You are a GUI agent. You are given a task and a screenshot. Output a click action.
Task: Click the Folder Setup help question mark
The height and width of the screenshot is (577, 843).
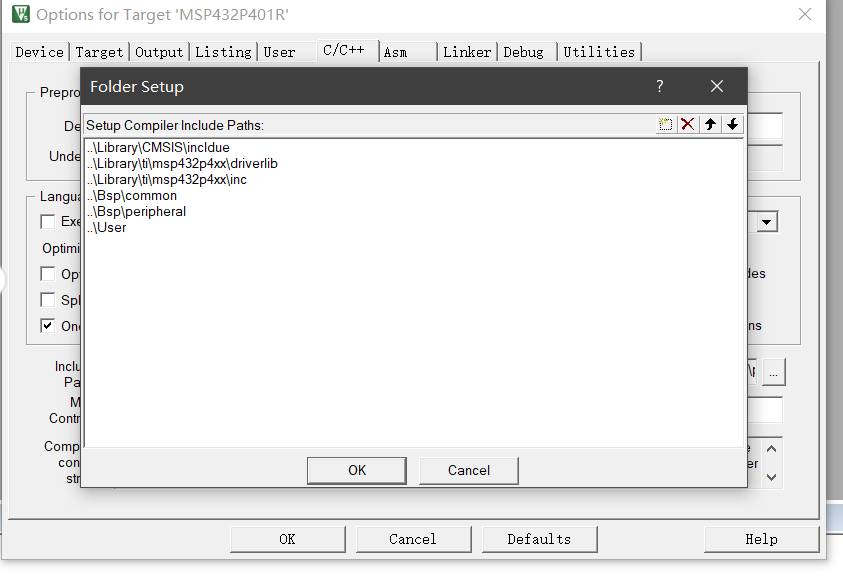tap(660, 86)
